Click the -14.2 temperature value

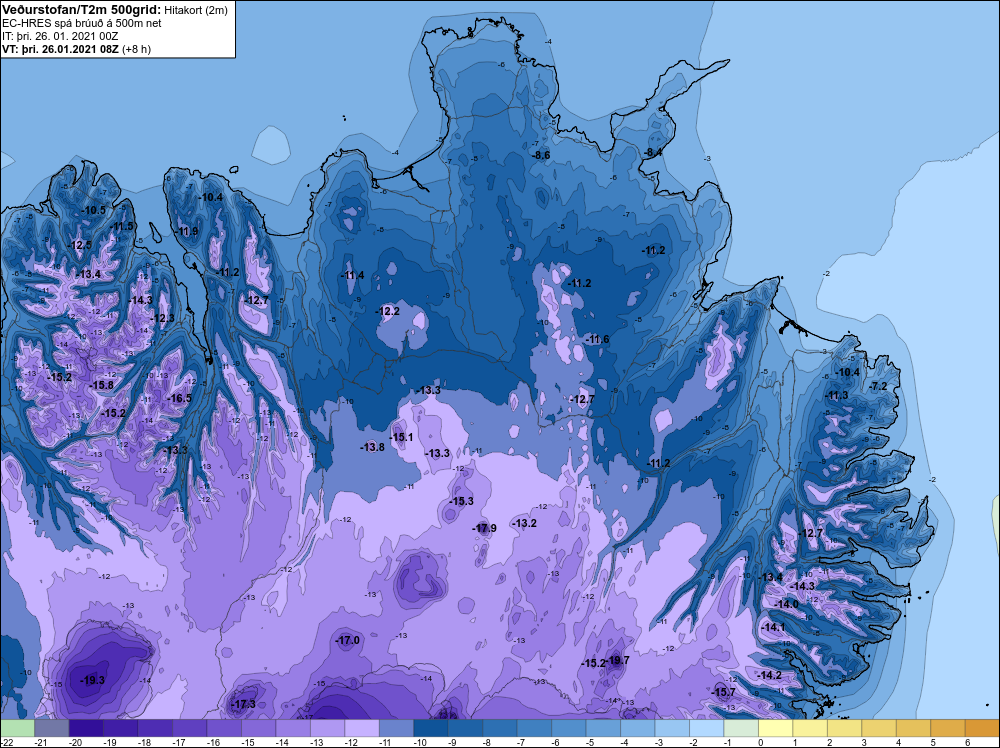click(x=769, y=675)
